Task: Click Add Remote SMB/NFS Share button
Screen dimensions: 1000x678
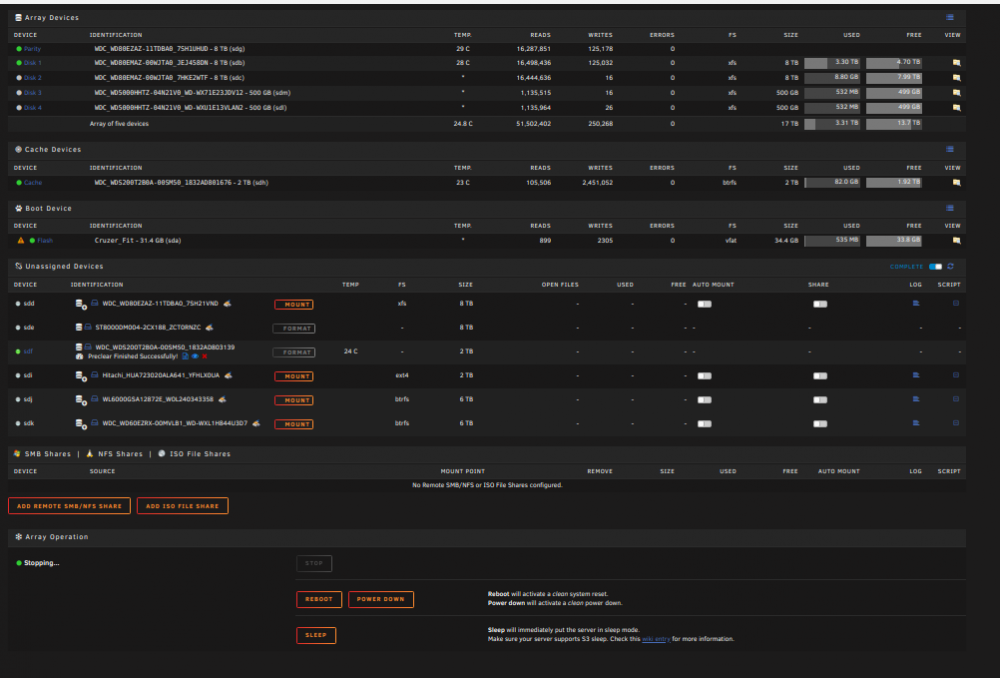Action: click(70, 506)
